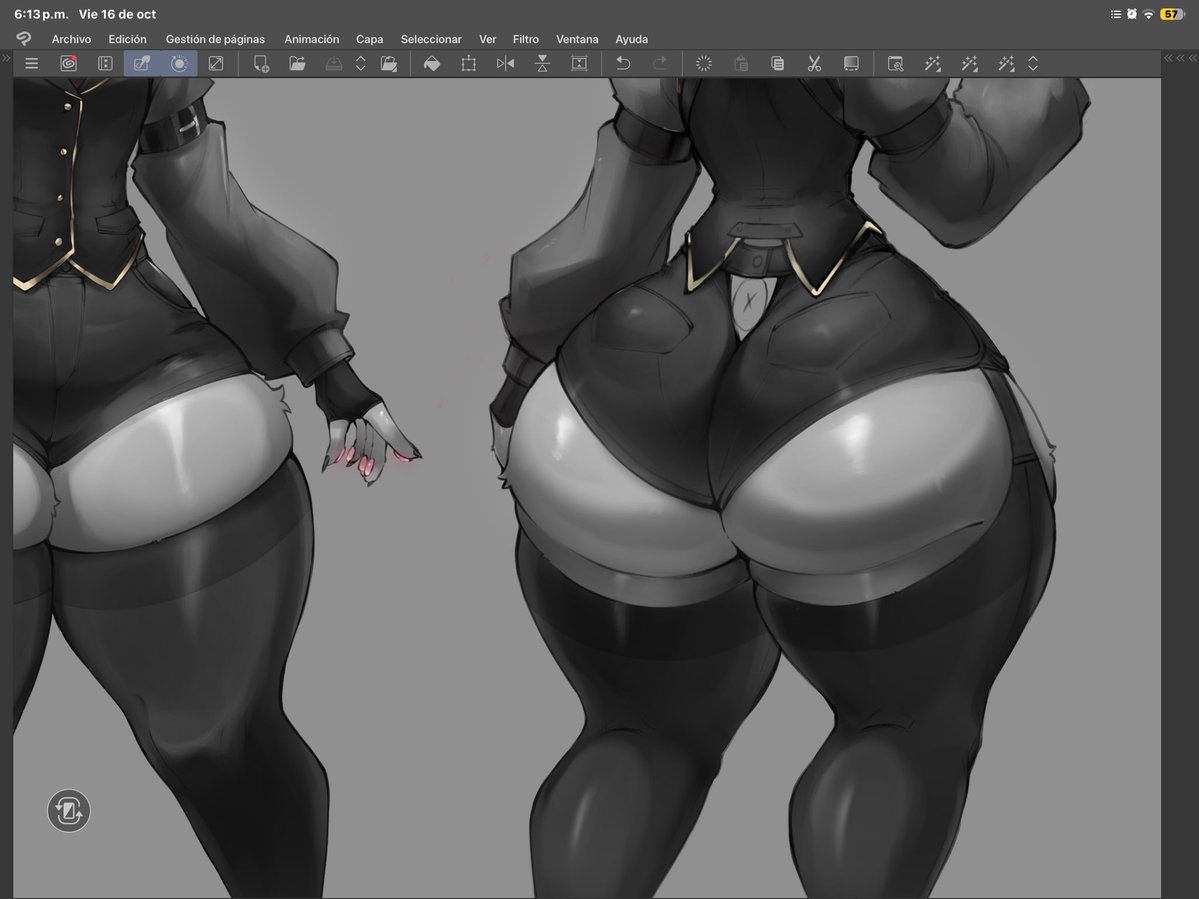Open the Capa menu

pos(369,39)
